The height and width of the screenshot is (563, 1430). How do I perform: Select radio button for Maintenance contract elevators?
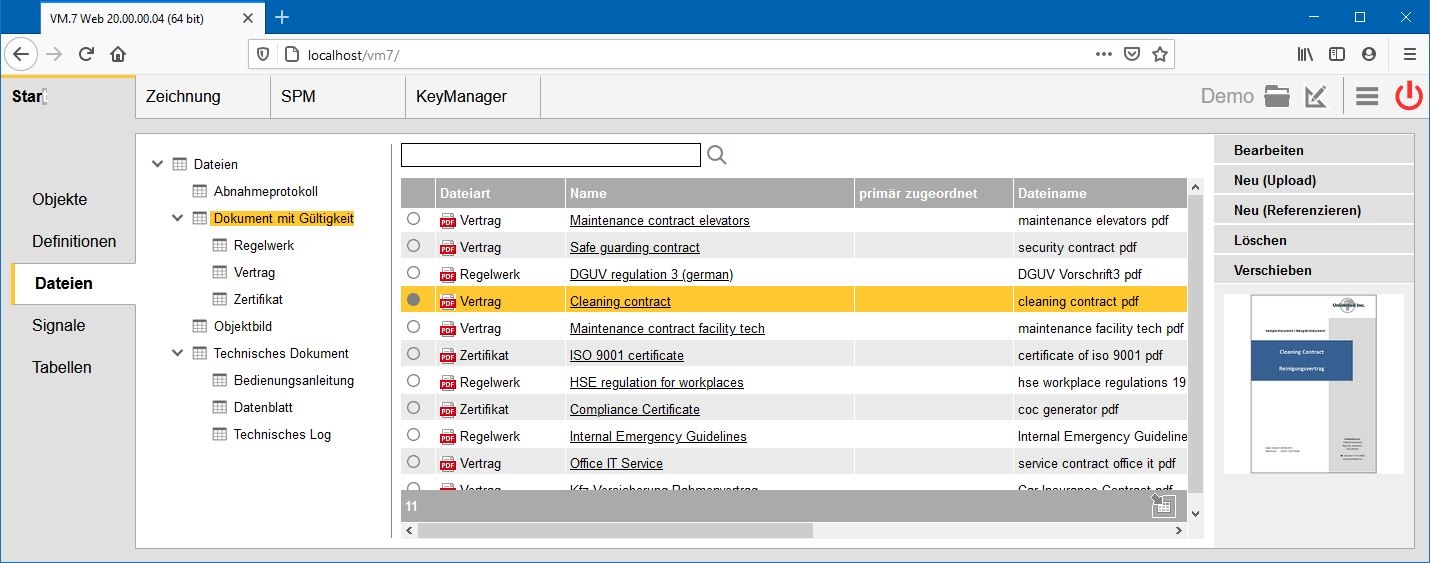point(413,219)
